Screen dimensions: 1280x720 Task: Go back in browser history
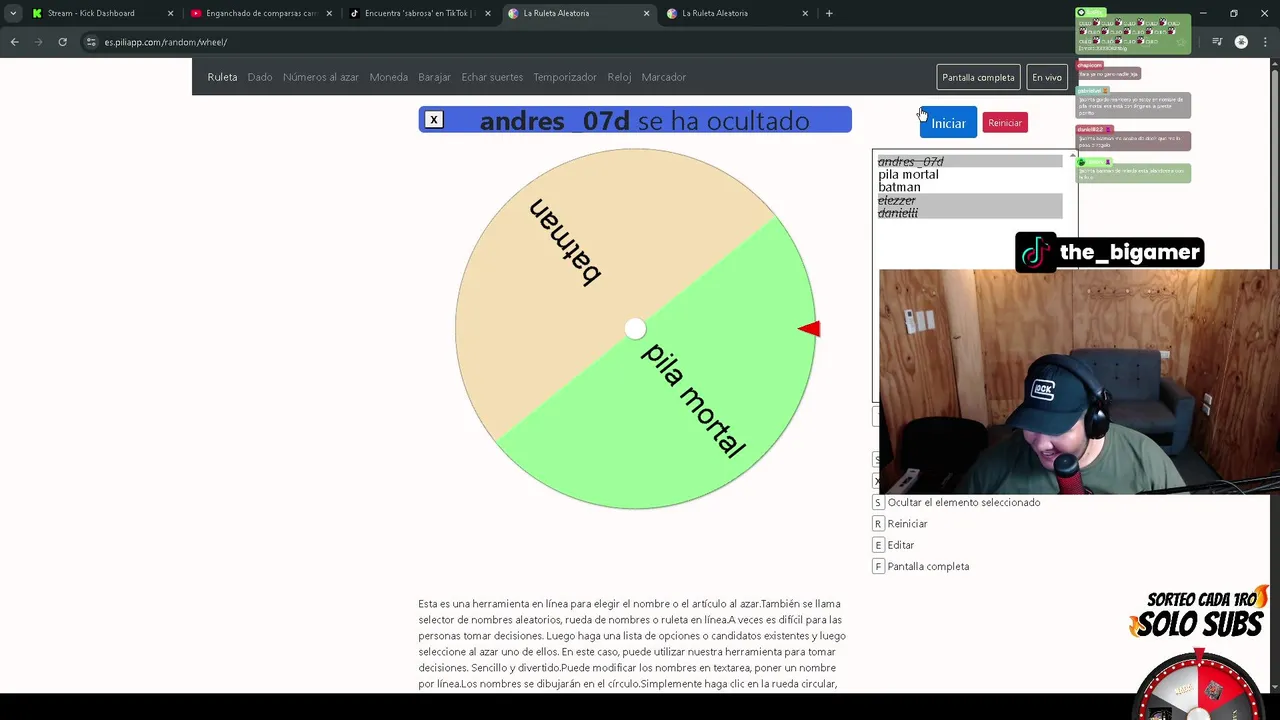pyautogui.click(x=14, y=42)
